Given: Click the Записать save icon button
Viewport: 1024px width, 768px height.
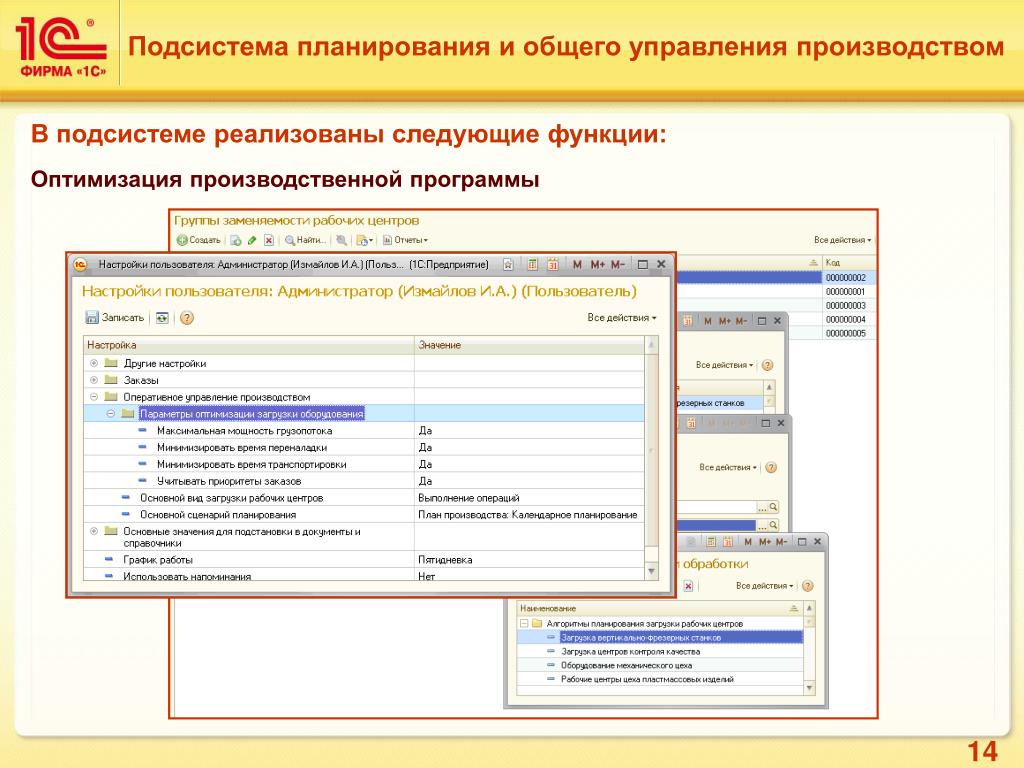Looking at the screenshot, I should (x=114, y=317).
